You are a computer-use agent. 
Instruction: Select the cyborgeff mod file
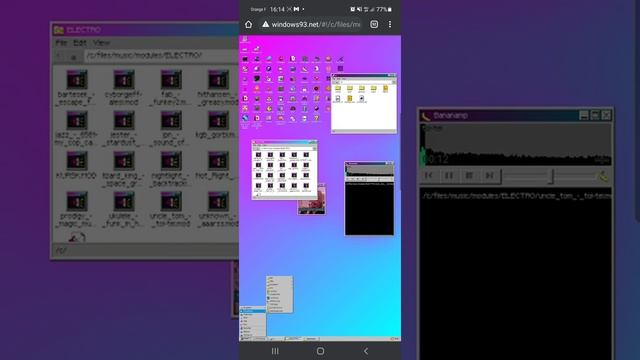click(124, 87)
